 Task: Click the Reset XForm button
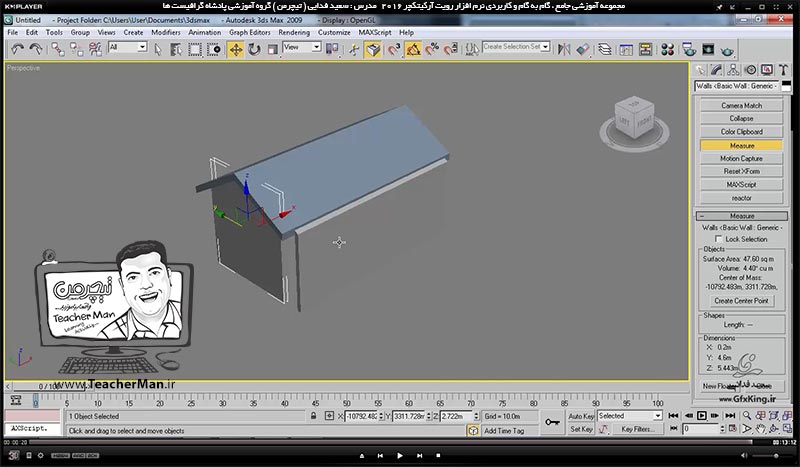coord(741,171)
